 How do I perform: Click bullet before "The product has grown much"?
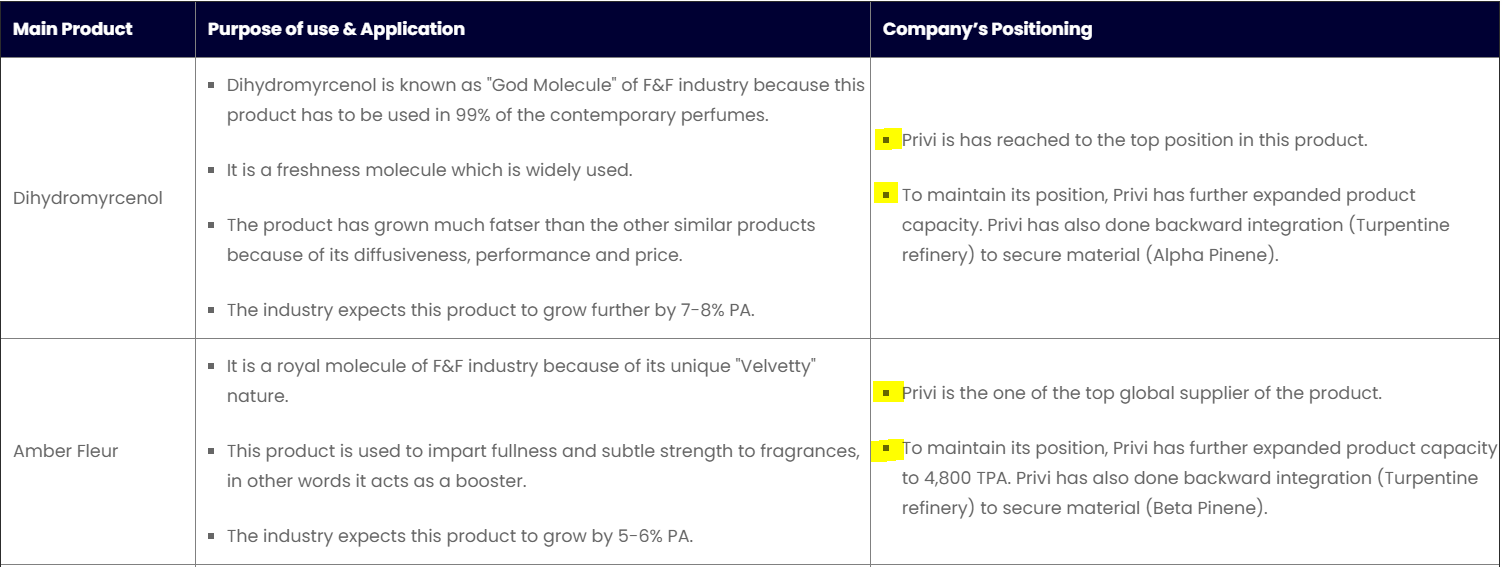(x=212, y=225)
